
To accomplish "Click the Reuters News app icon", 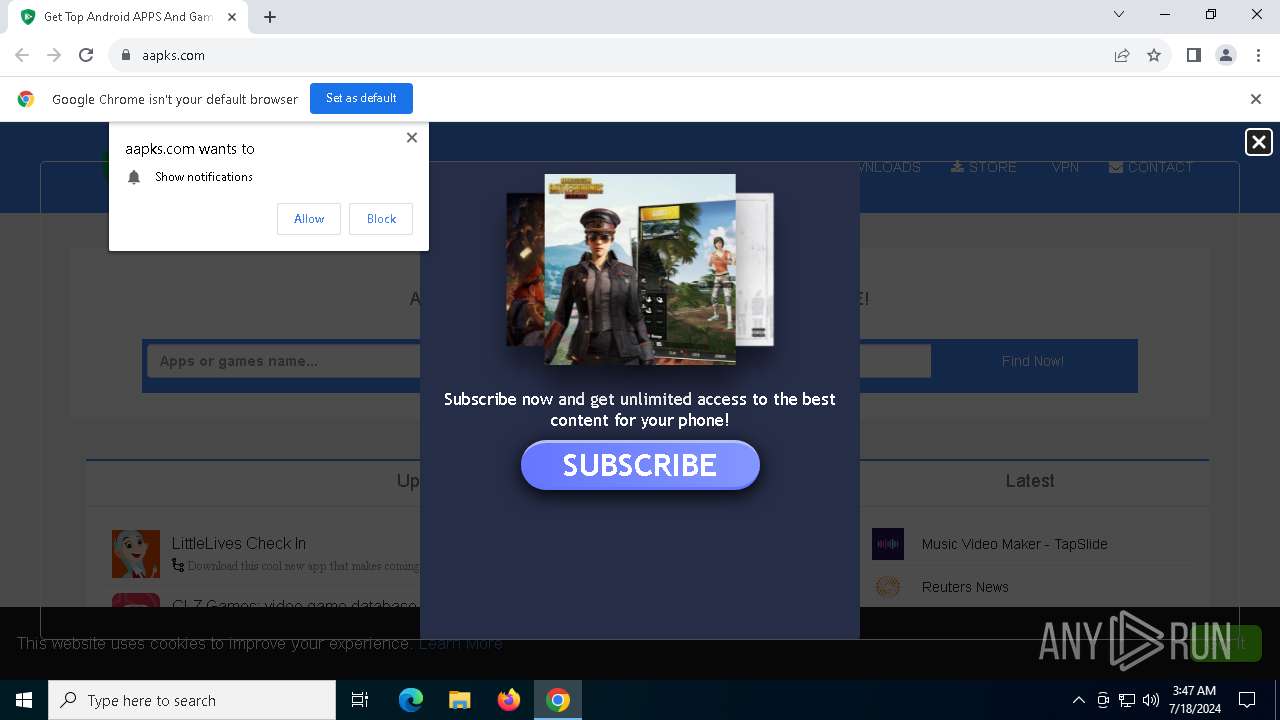I will 888,587.
